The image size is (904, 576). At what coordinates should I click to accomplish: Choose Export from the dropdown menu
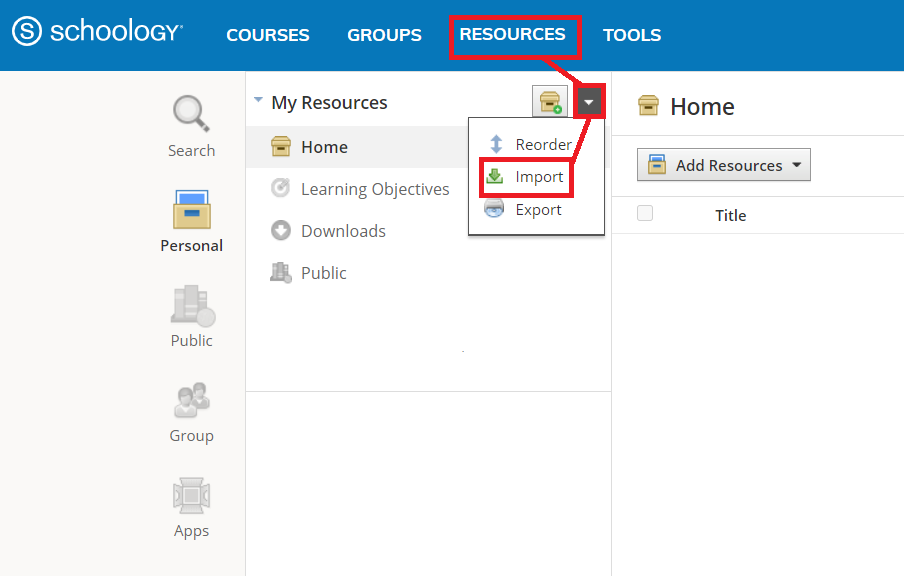pos(538,209)
